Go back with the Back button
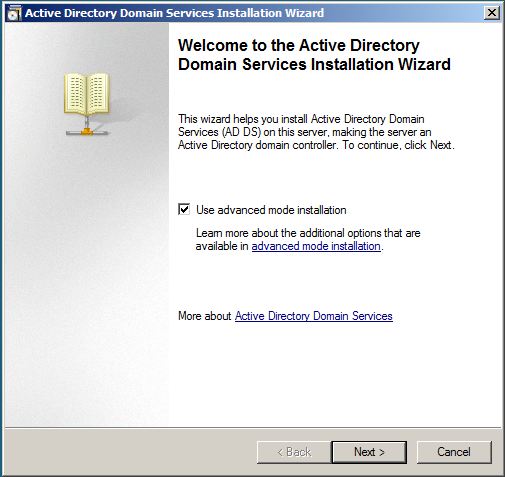 click(294, 452)
